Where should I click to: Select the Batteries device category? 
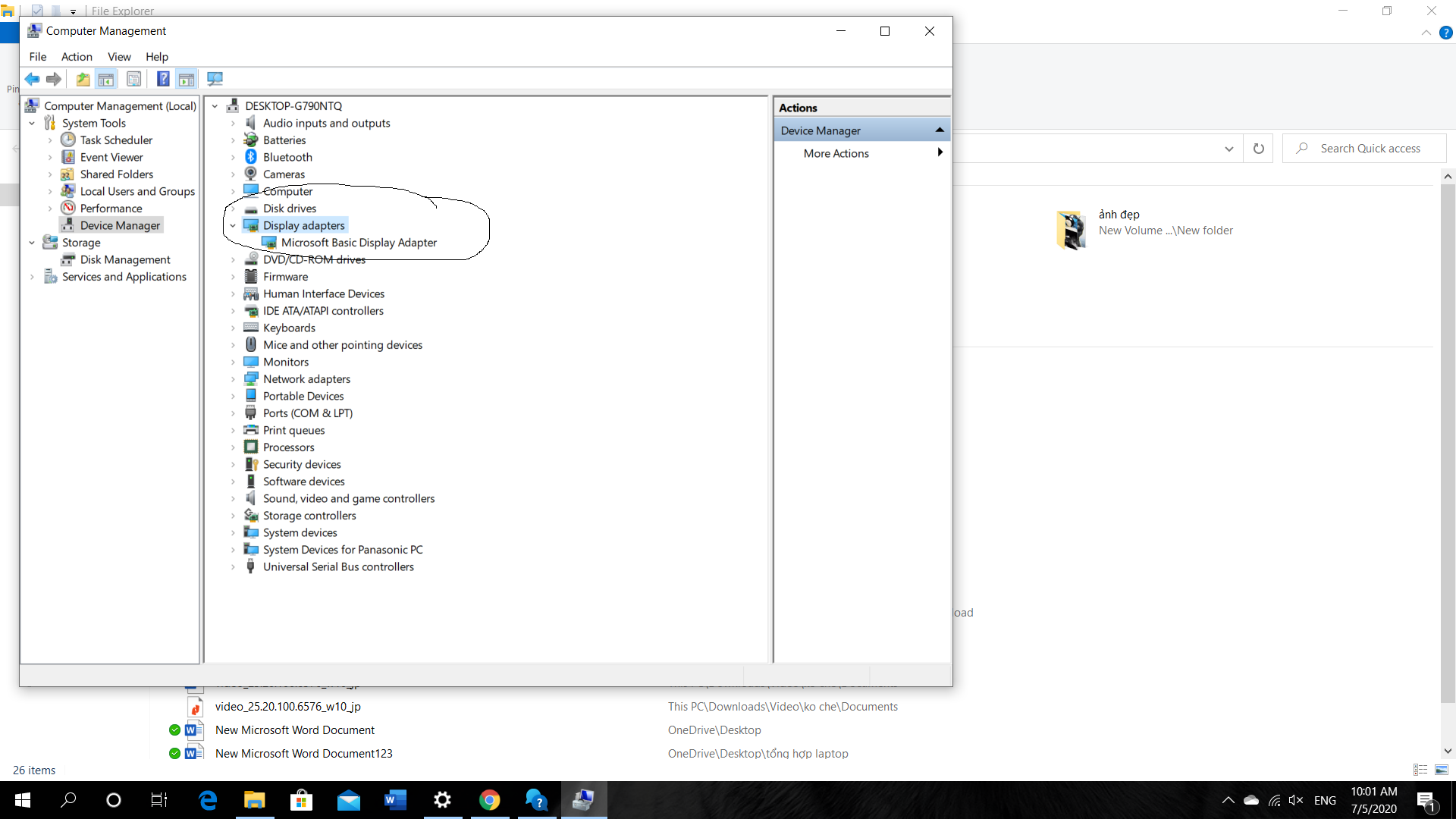[284, 140]
